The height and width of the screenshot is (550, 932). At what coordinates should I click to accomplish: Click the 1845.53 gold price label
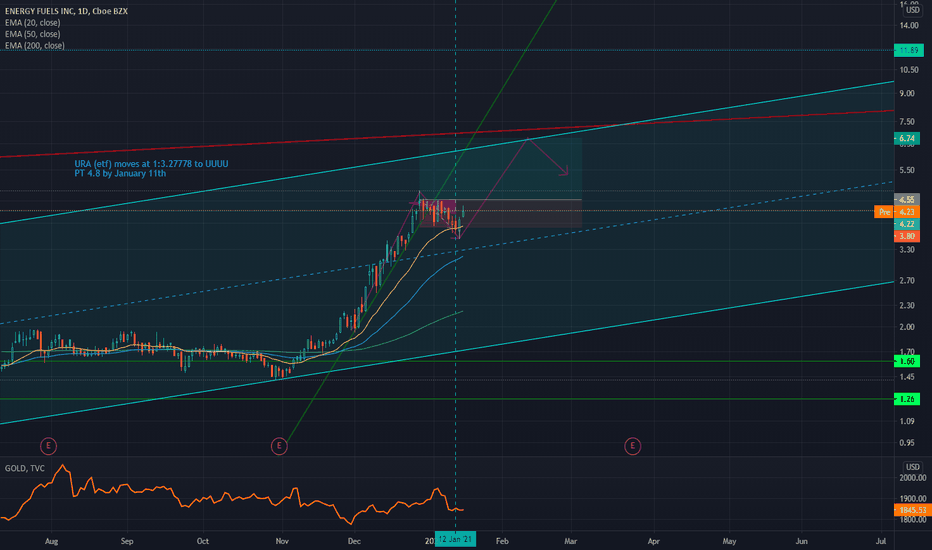[912, 510]
